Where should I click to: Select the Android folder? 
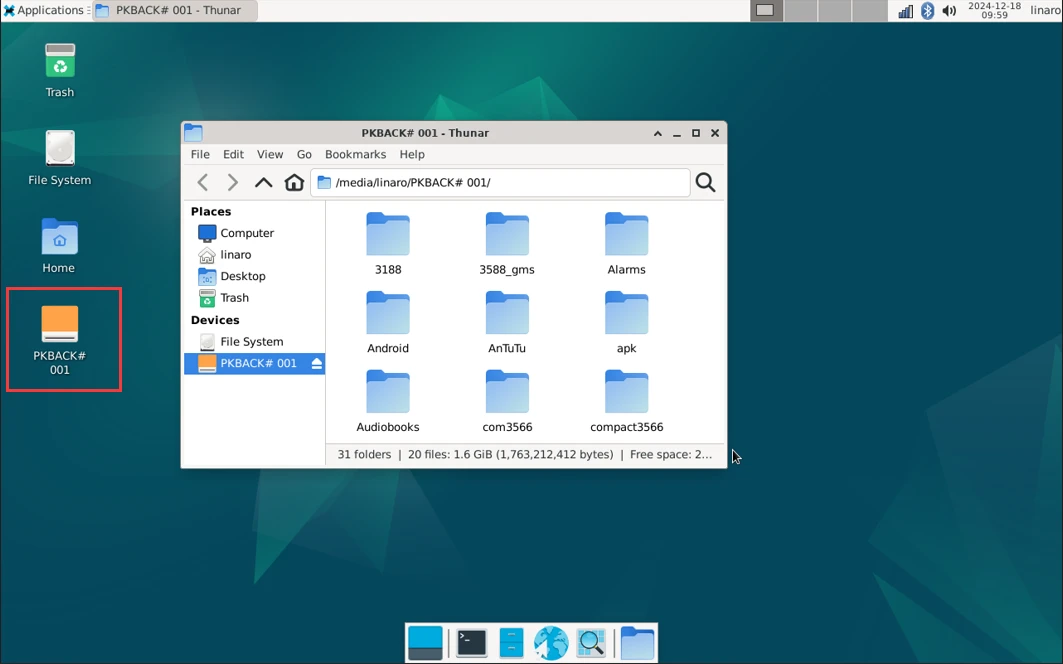(x=388, y=322)
